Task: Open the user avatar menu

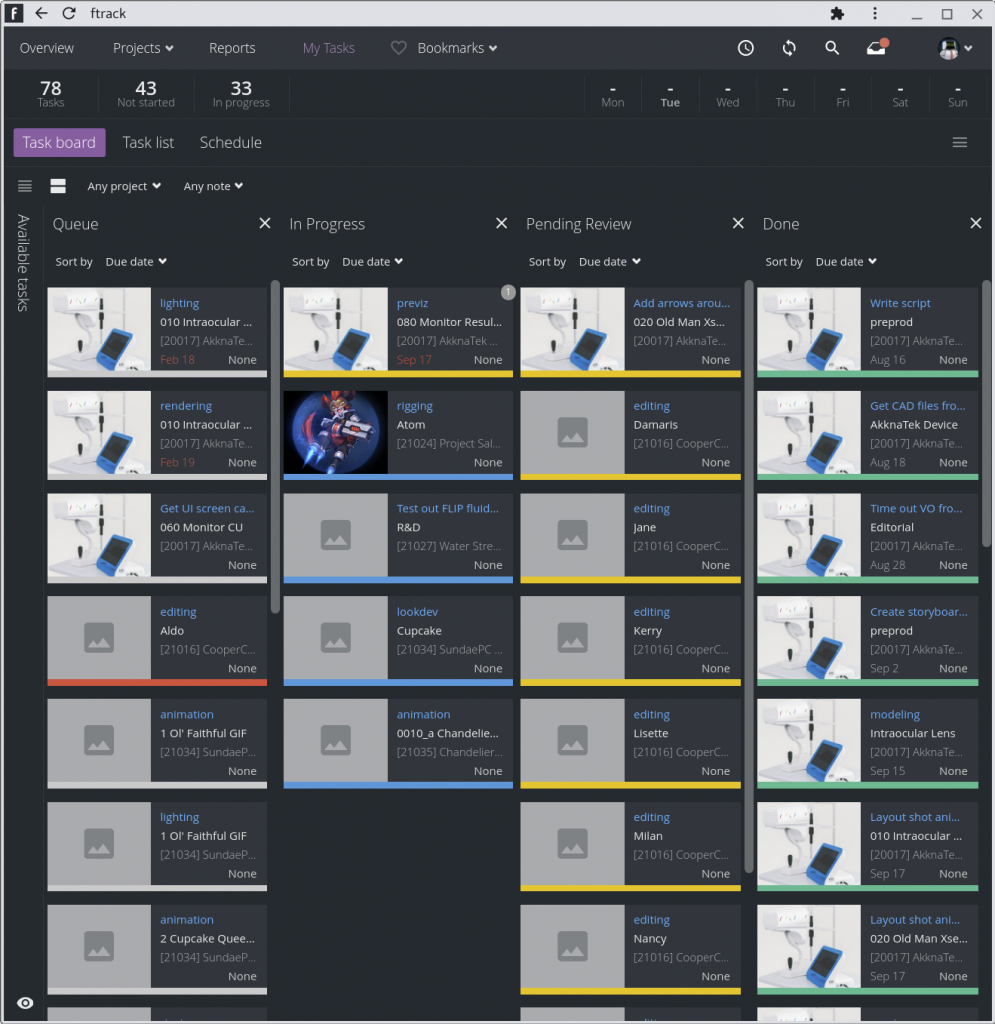Action: pos(955,48)
